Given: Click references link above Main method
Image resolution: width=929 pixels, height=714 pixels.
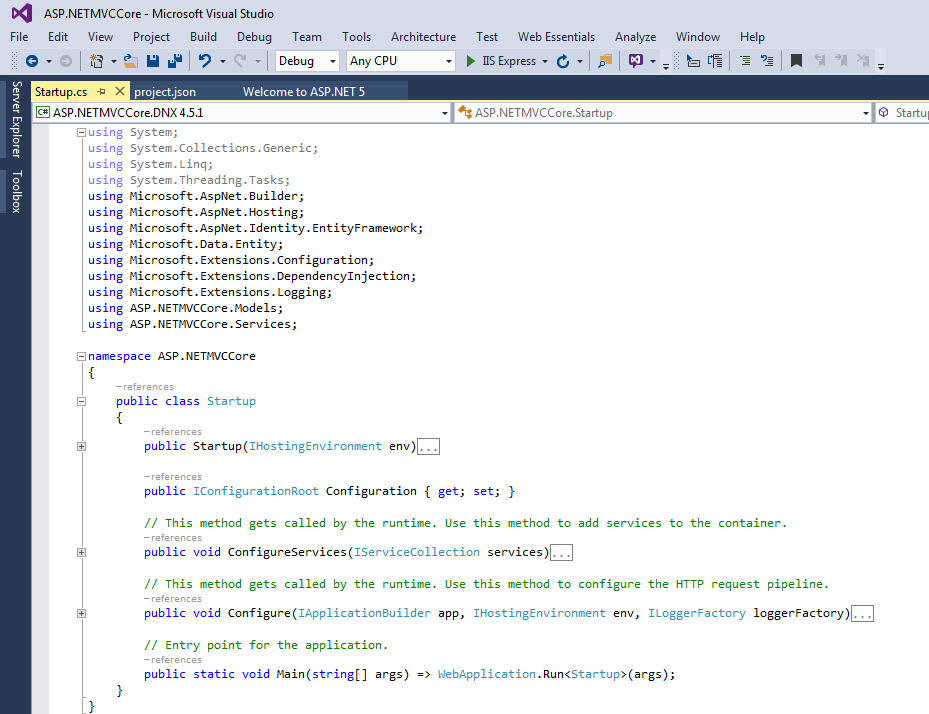Looking at the screenshot, I should pos(172,660).
